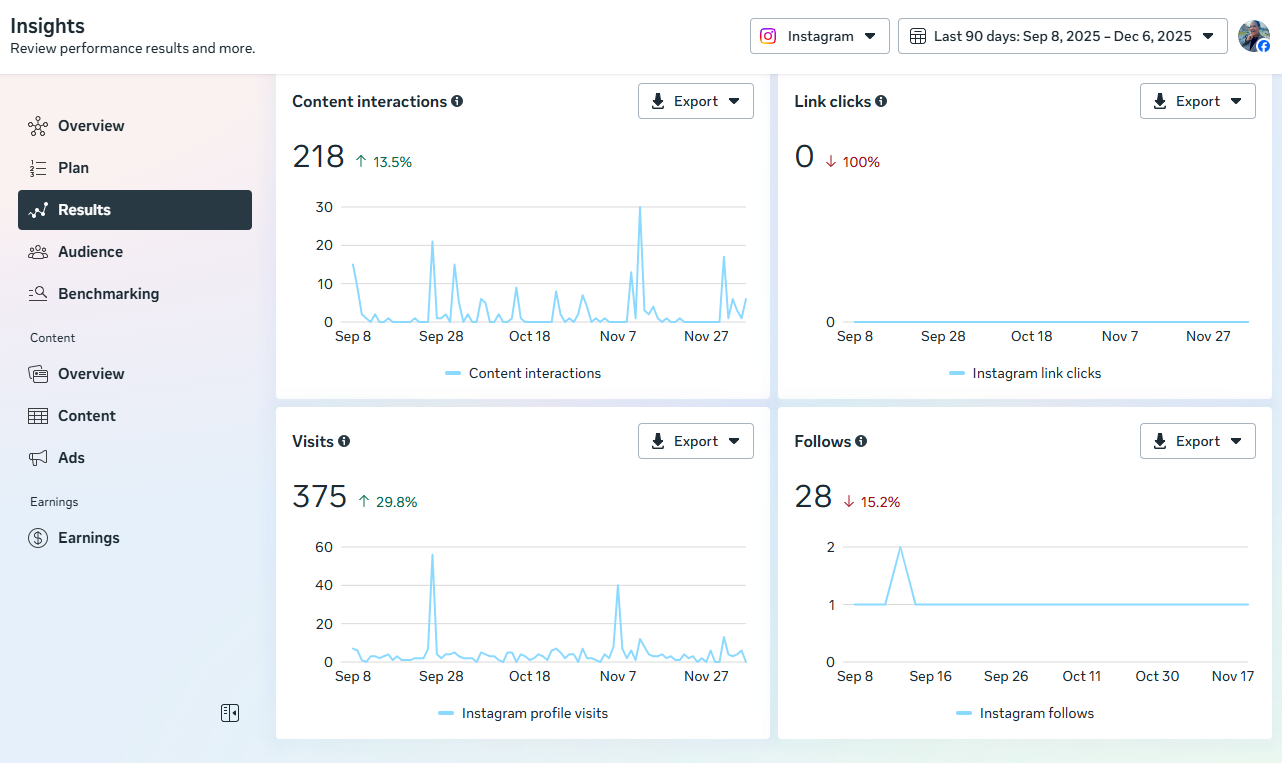Click the Earnings dollar icon in sidebar
The height and width of the screenshot is (763, 1282).
(x=38, y=538)
